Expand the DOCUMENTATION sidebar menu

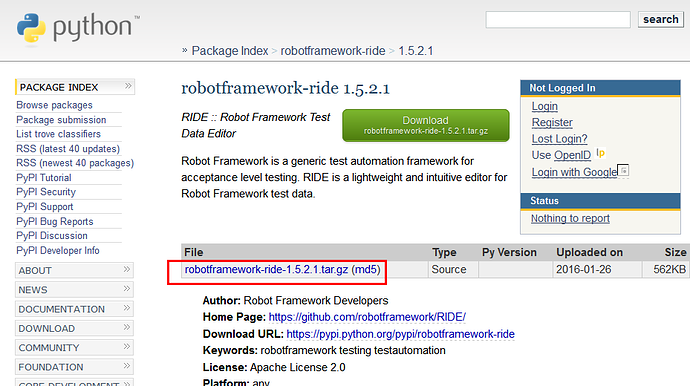coord(74,309)
